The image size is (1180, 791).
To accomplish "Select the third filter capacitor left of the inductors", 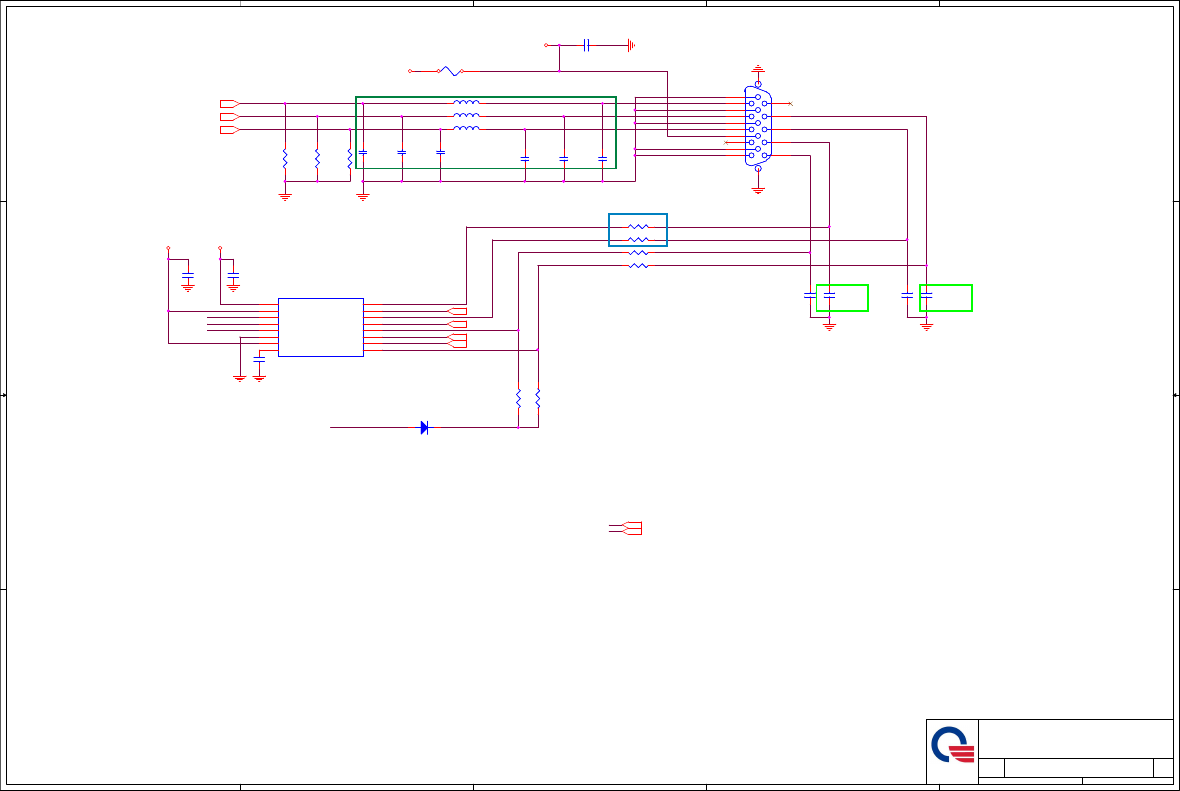I will 440,152.
